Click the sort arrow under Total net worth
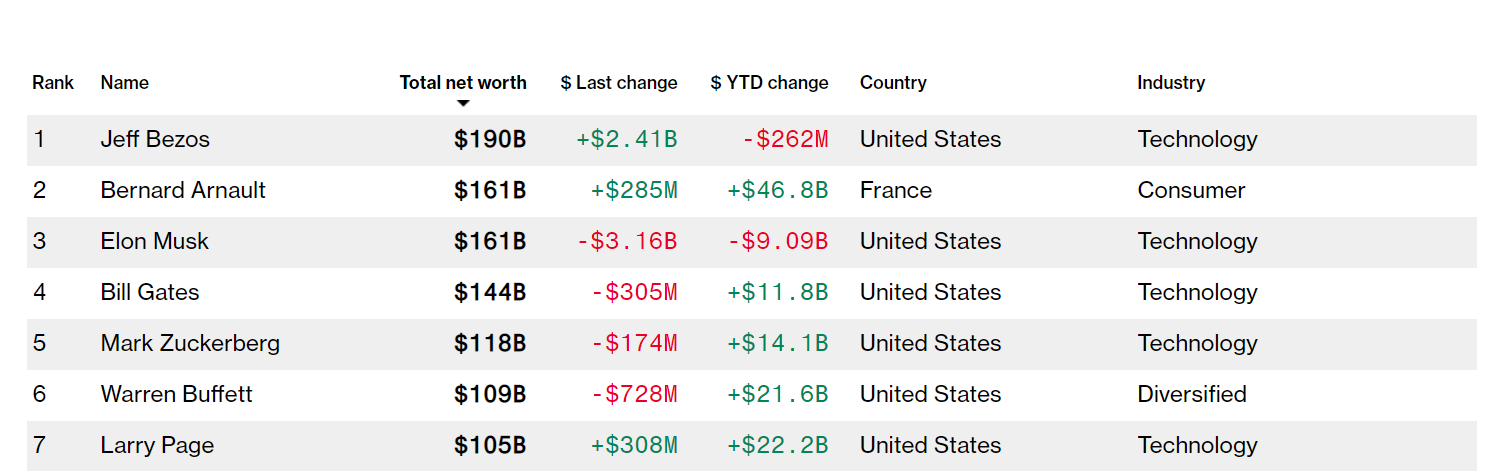This screenshot has width=1494, height=471. click(463, 103)
